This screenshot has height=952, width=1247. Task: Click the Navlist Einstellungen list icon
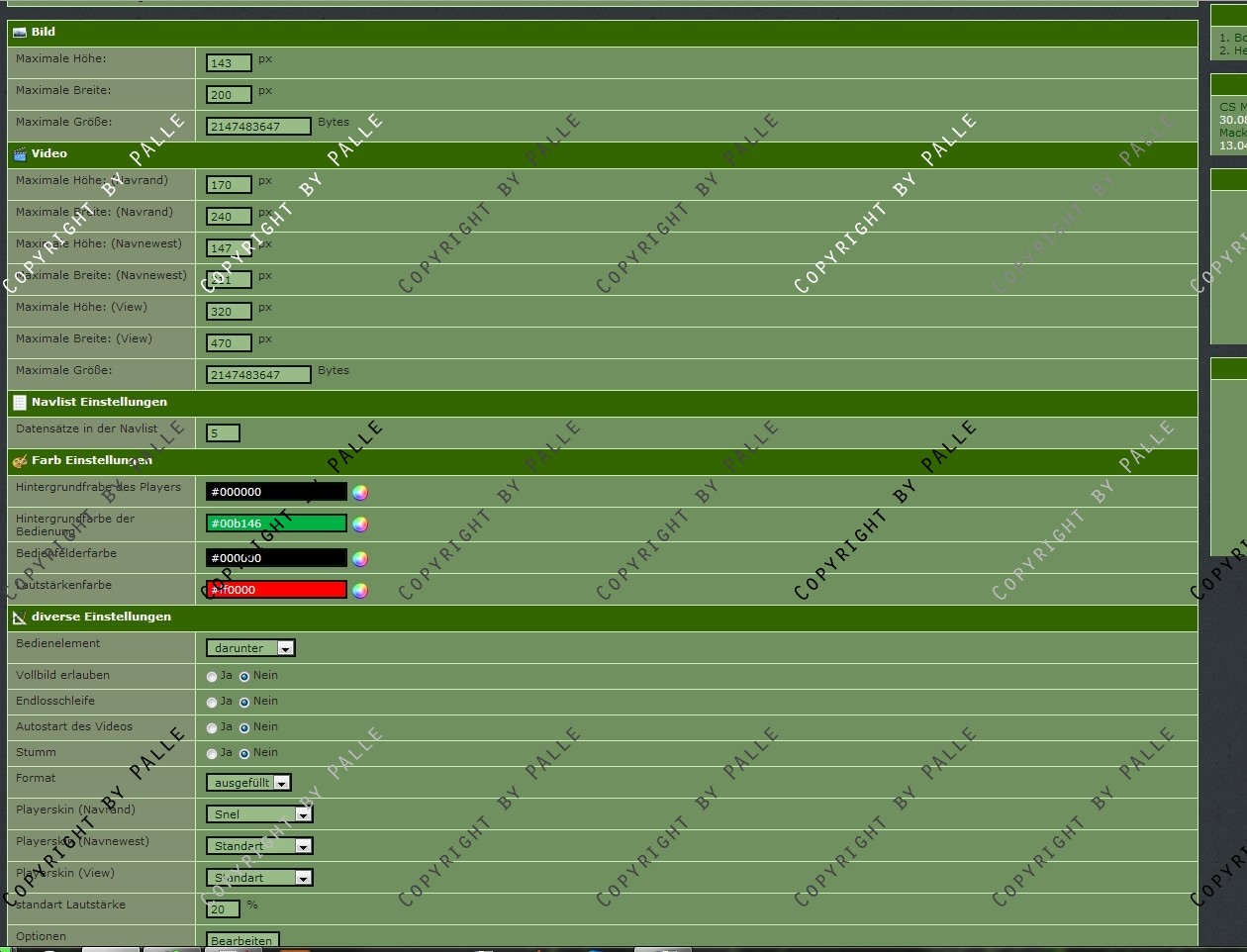pyautogui.click(x=20, y=403)
